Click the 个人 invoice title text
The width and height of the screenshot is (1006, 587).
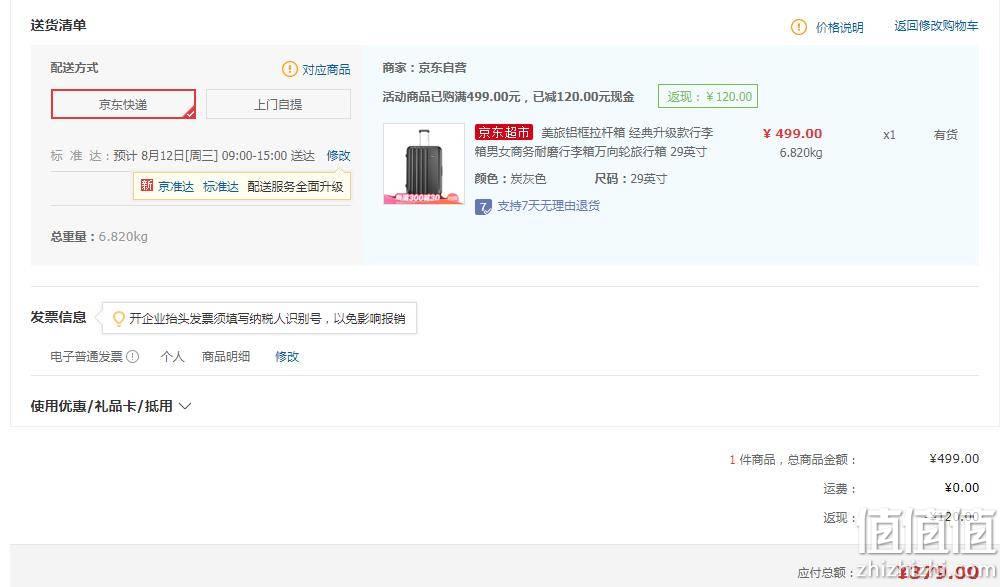click(172, 357)
